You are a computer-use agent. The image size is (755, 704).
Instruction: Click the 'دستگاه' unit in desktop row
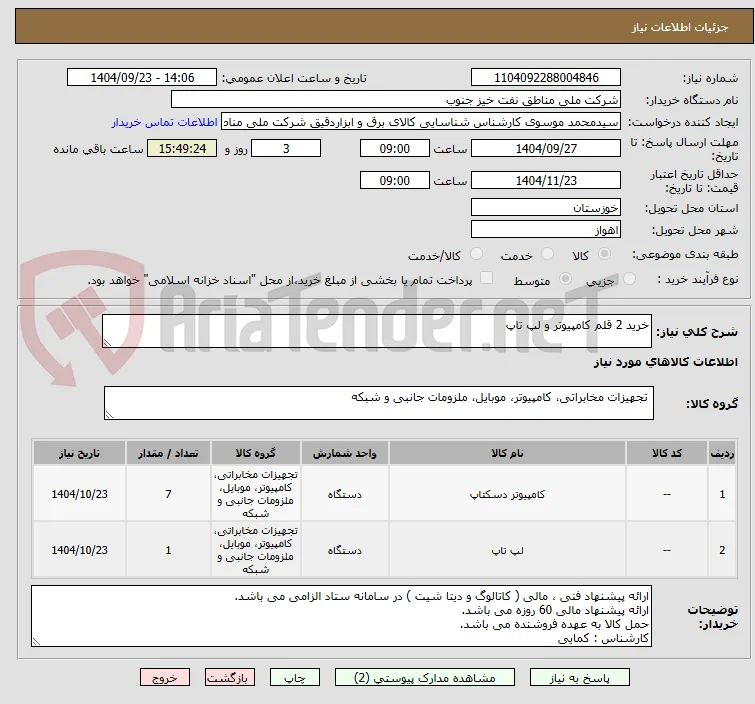[345, 494]
